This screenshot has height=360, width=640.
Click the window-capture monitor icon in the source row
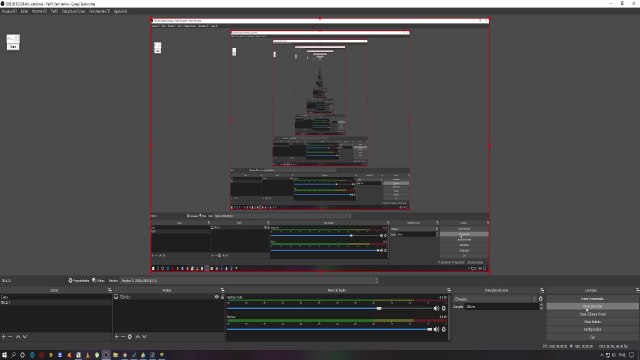click(116, 297)
